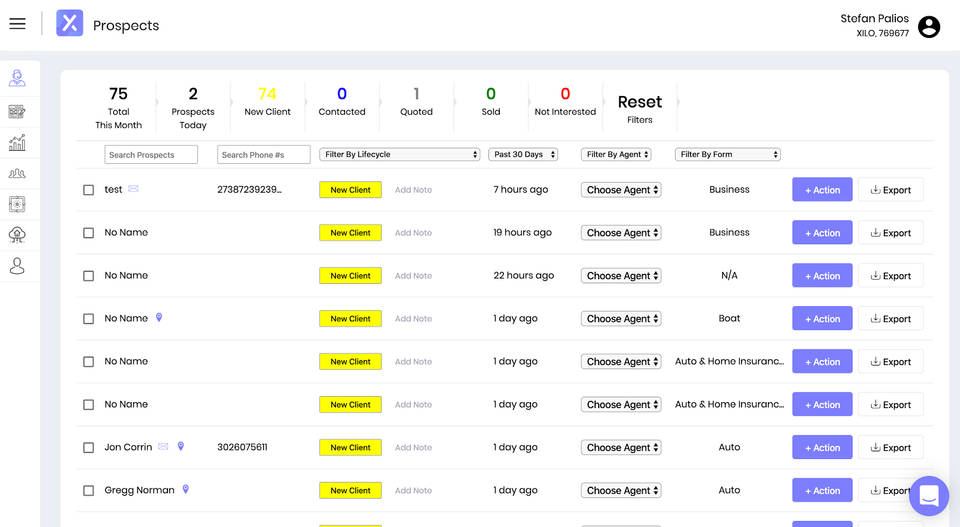Click the location pin beside Gregg Norman
The width and height of the screenshot is (960, 527).
pyautogui.click(x=186, y=489)
